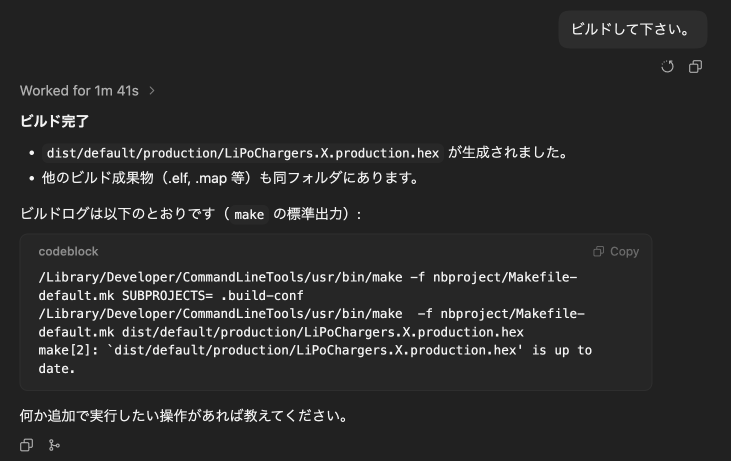Click the first /Library/Developer make command line
The width and height of the screenshot is (731, 461).
point(308,277)
